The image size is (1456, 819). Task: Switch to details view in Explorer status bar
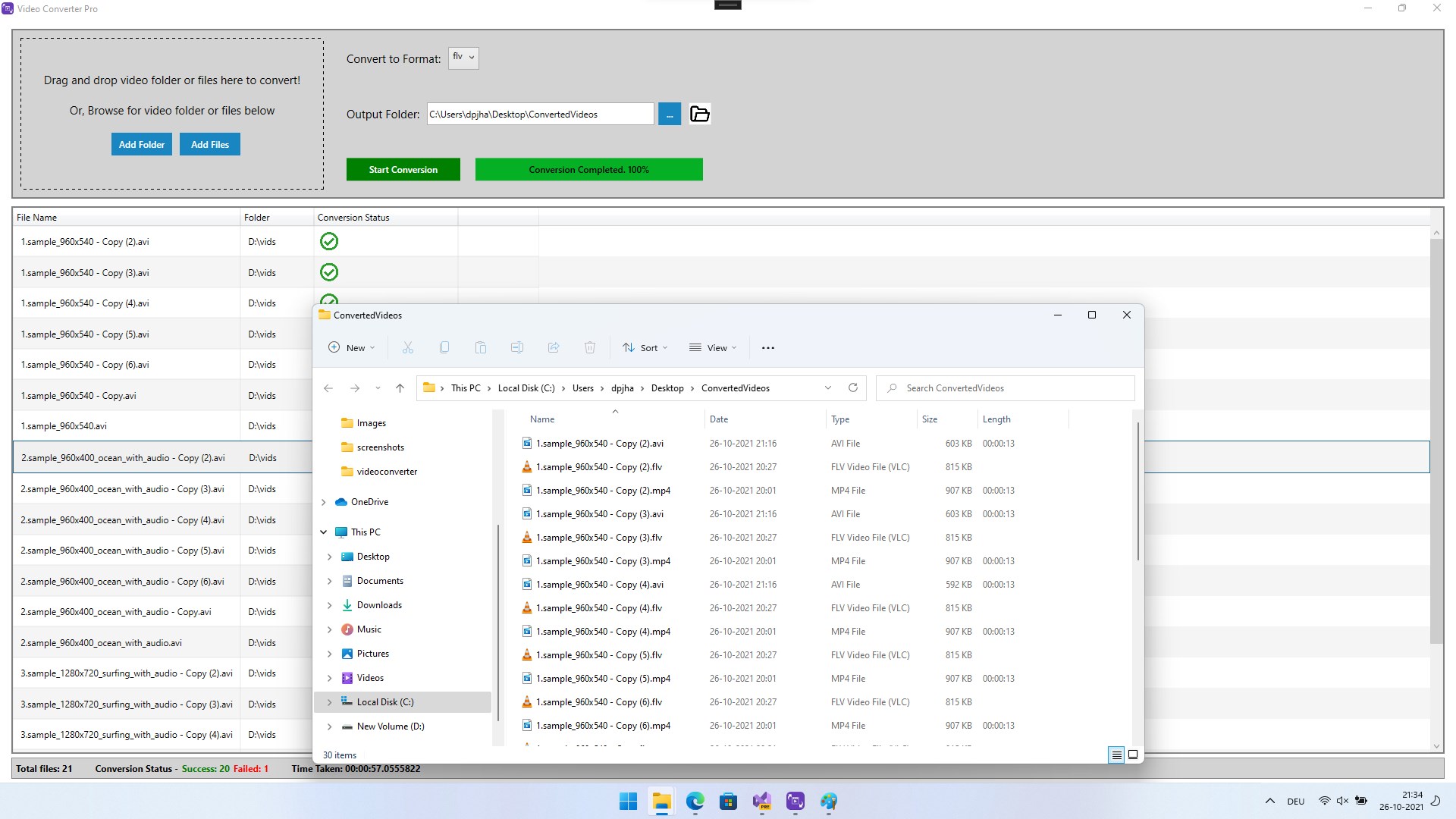tap(1116, 755)
